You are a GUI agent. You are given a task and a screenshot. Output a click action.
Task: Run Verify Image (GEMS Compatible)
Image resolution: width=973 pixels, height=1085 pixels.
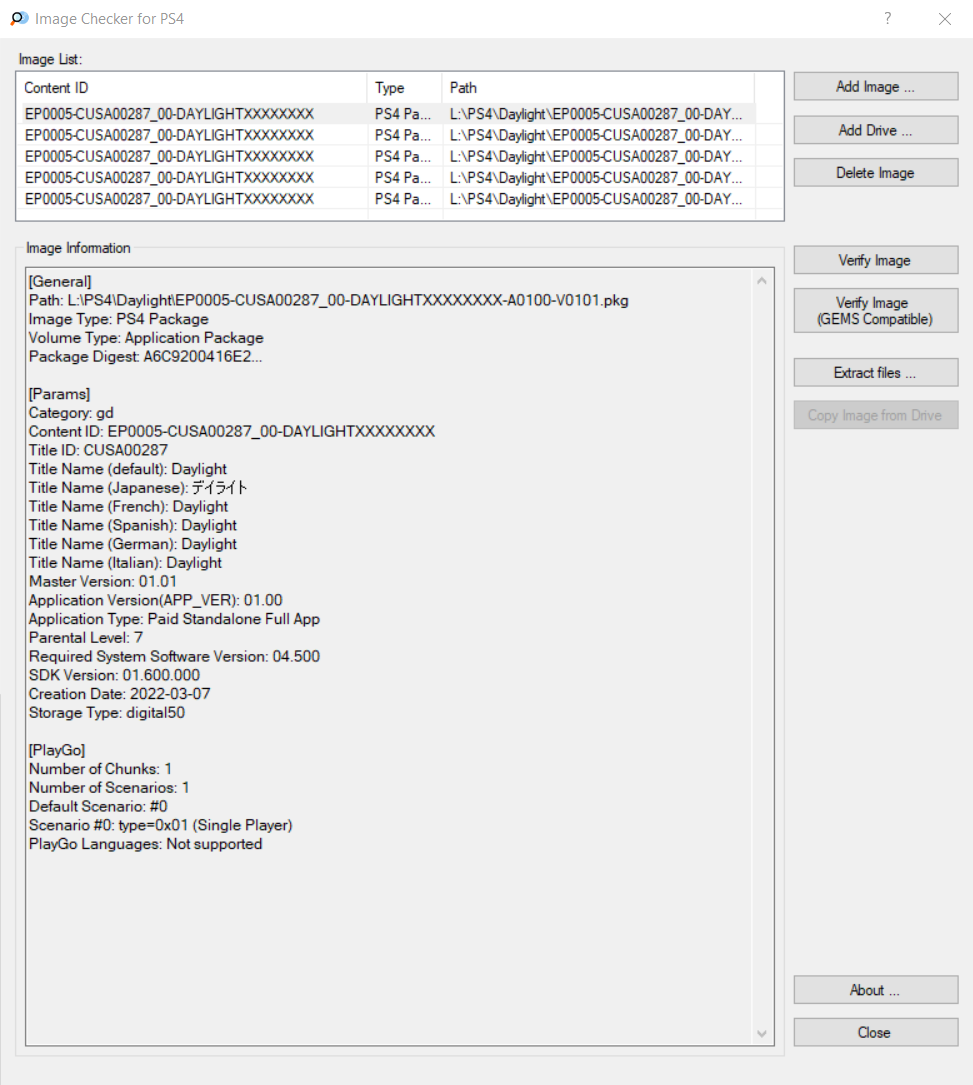click(875, 311)
